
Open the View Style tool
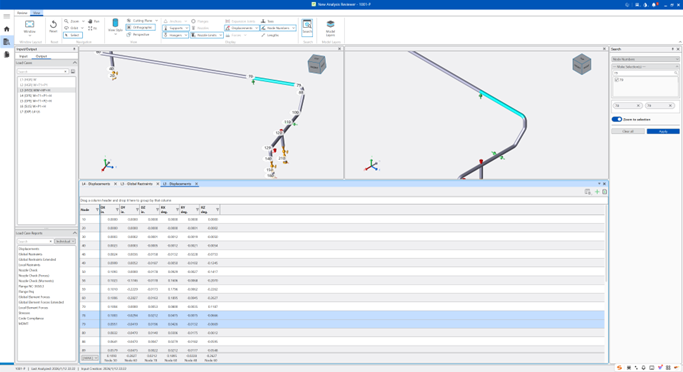[115, 26]
